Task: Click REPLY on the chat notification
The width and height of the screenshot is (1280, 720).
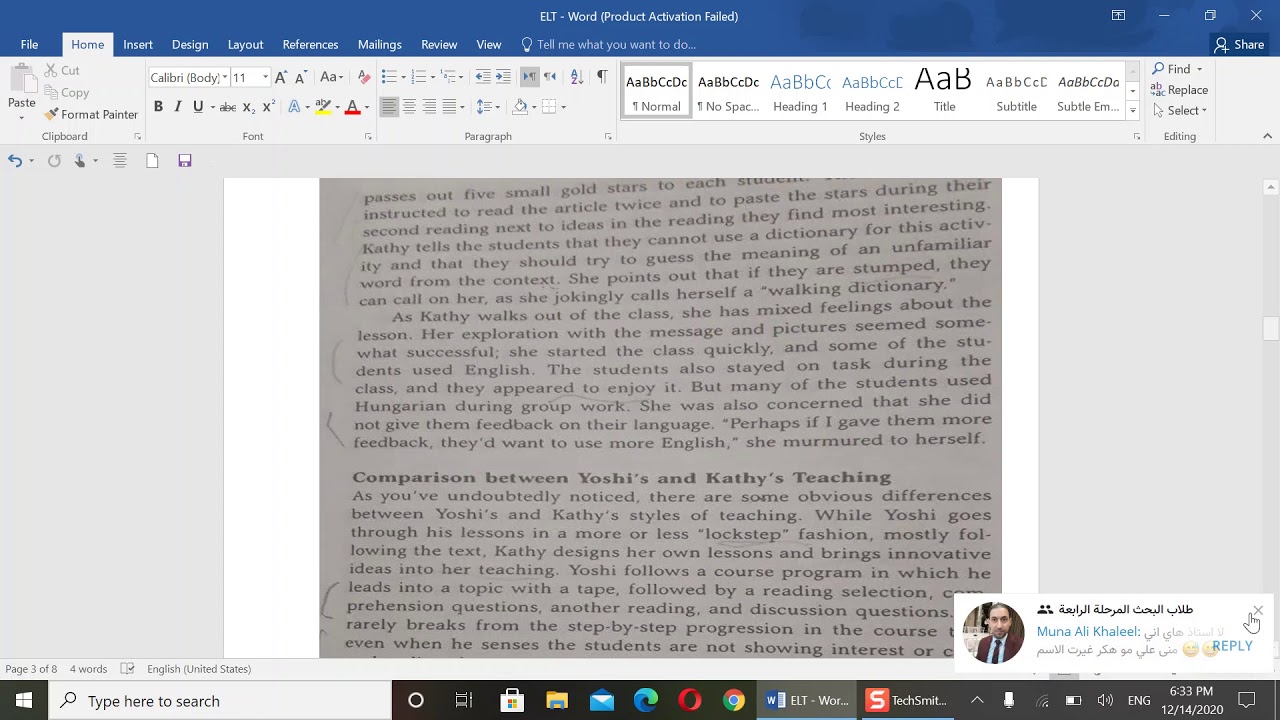Action: coord(1232,646)
